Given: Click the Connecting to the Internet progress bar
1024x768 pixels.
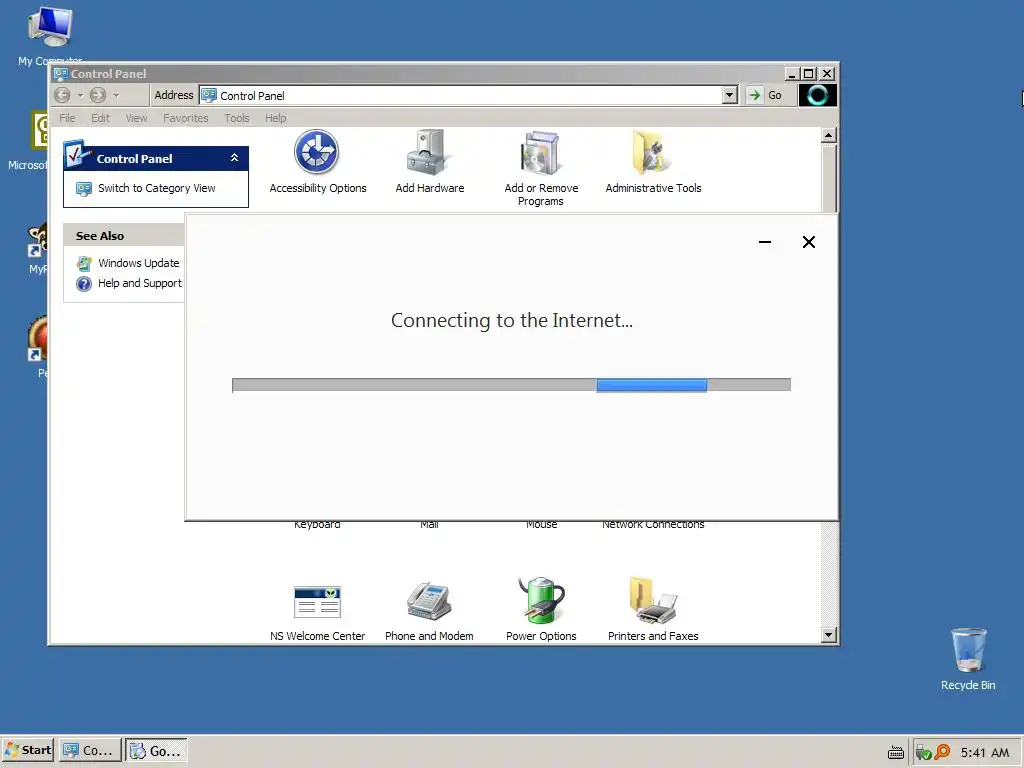Looking at the screenshot, I should (x=511, y=385).
